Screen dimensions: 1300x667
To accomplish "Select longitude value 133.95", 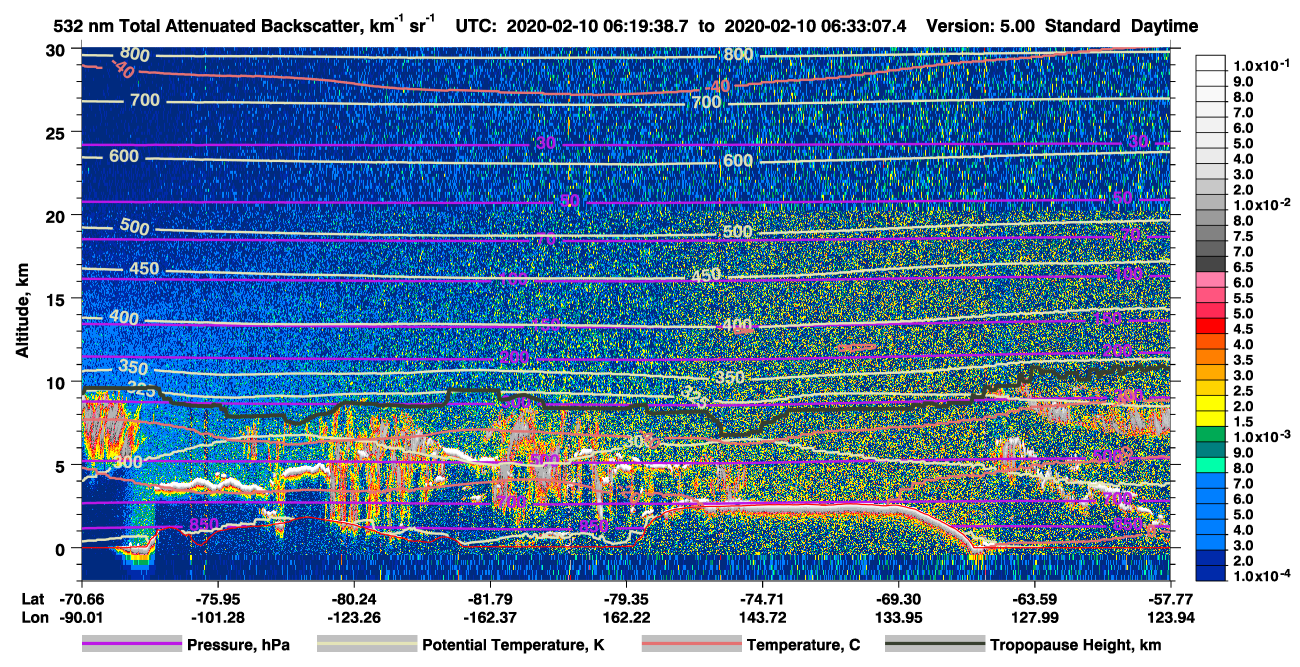I will [898, 618].
